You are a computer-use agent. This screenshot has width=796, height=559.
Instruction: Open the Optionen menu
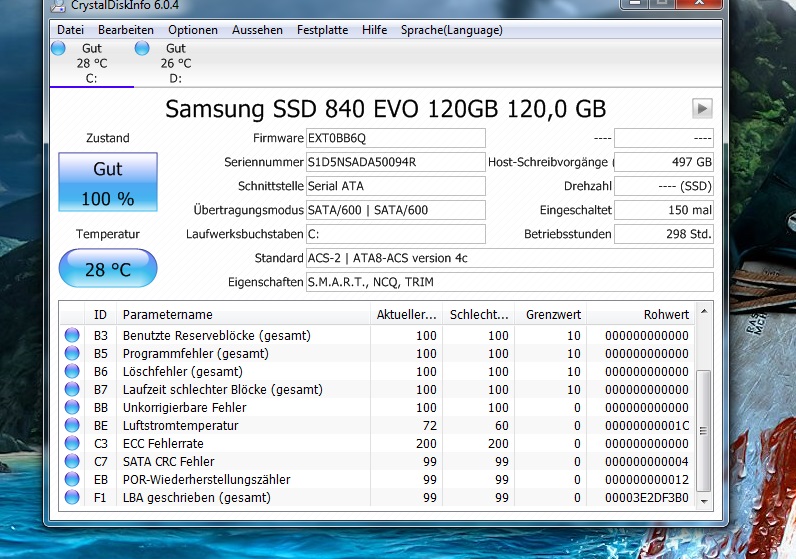pos(193,30)
